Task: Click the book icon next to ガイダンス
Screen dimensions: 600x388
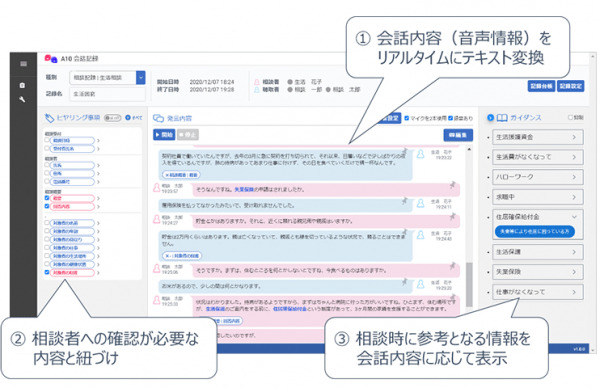Action: 502,118
